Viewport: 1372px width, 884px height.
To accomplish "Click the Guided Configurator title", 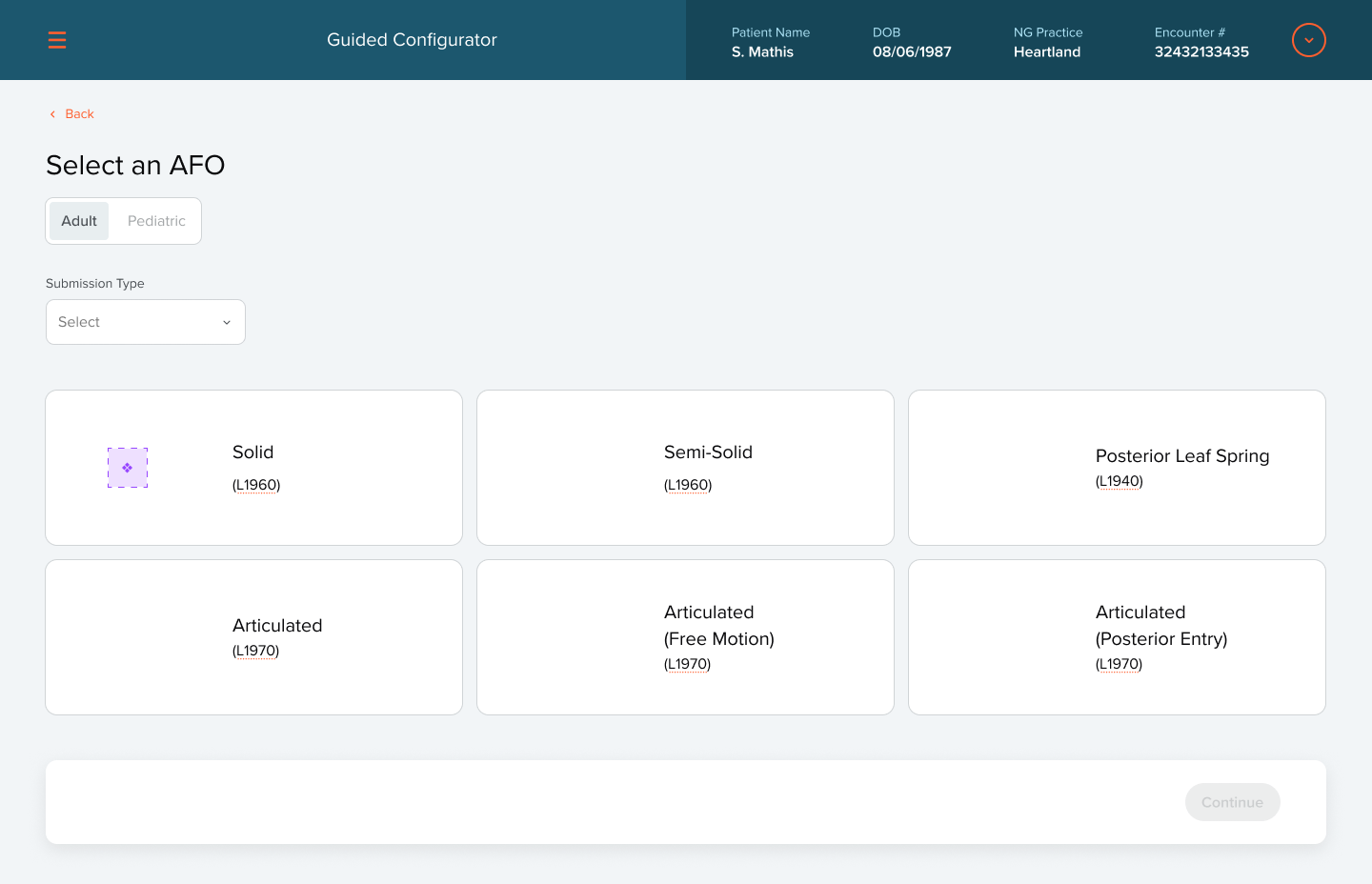I will point(412,40).
